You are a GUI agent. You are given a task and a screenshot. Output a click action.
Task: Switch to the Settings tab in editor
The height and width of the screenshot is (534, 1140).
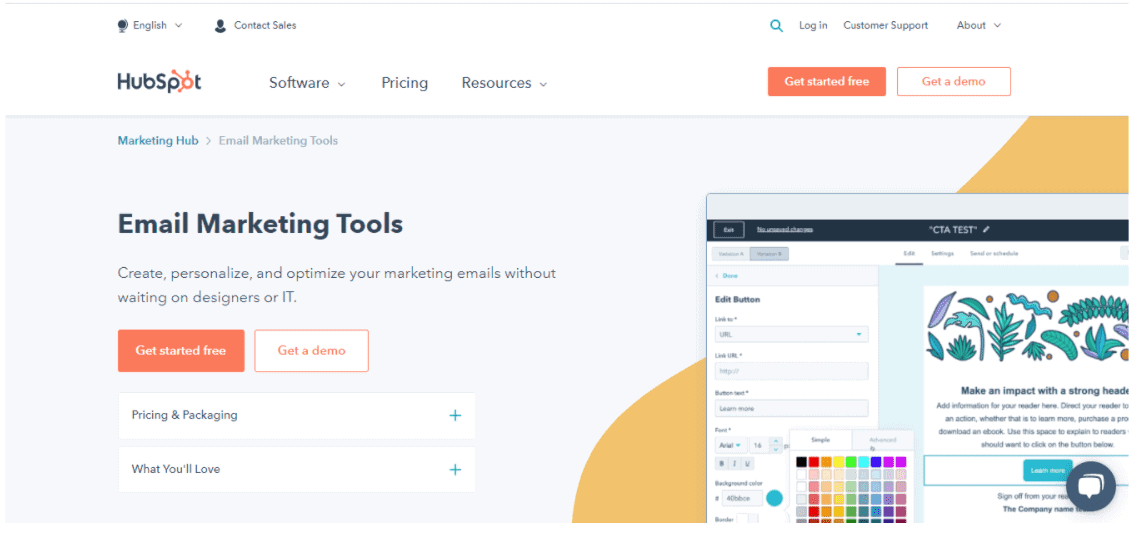tap(942, 254)
